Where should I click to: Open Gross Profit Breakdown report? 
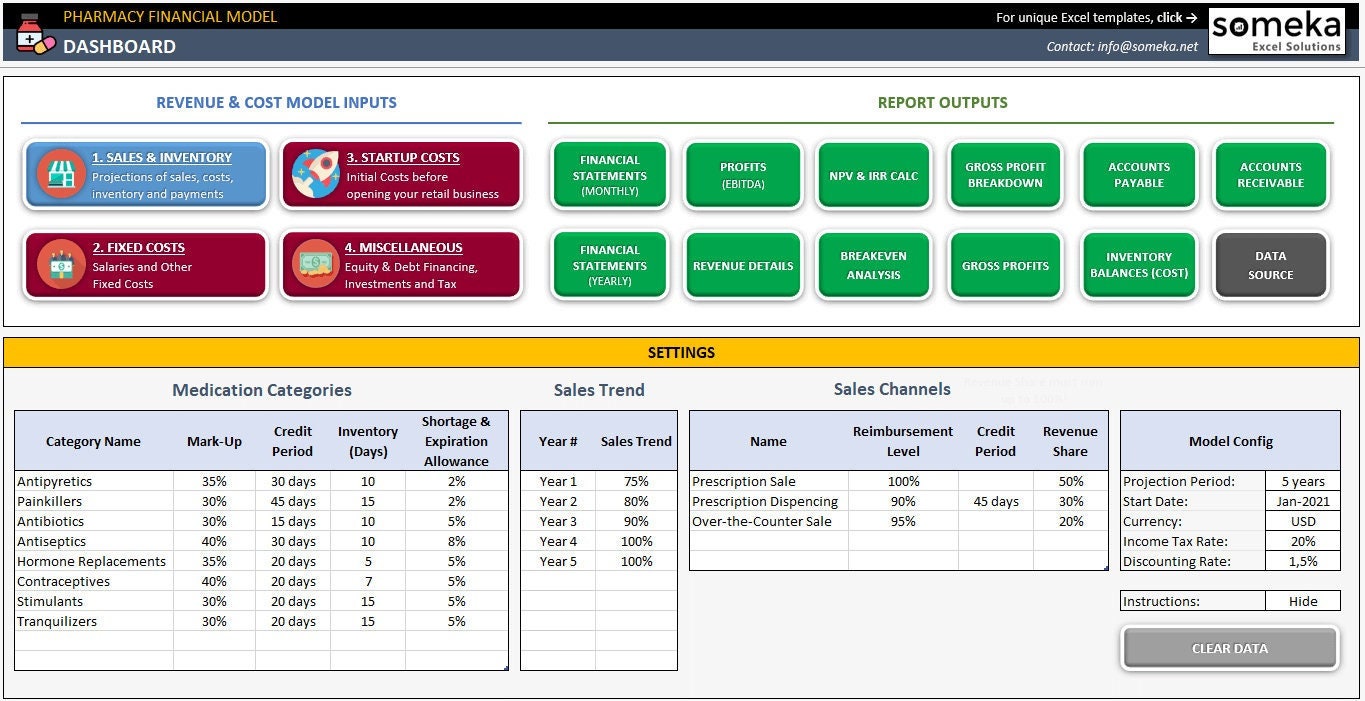(1005, 175)
